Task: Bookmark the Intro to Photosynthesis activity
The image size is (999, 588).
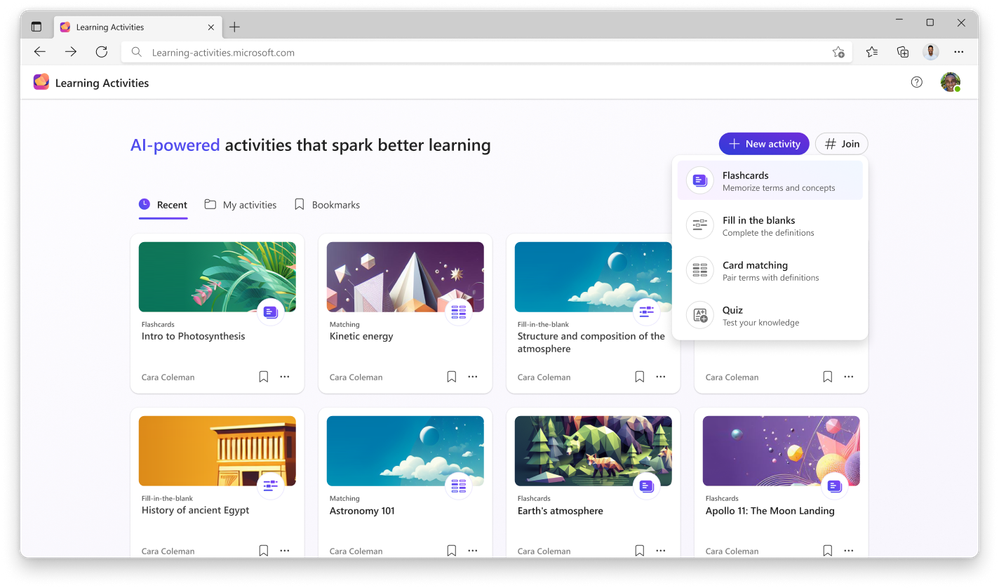Action: 263,376
